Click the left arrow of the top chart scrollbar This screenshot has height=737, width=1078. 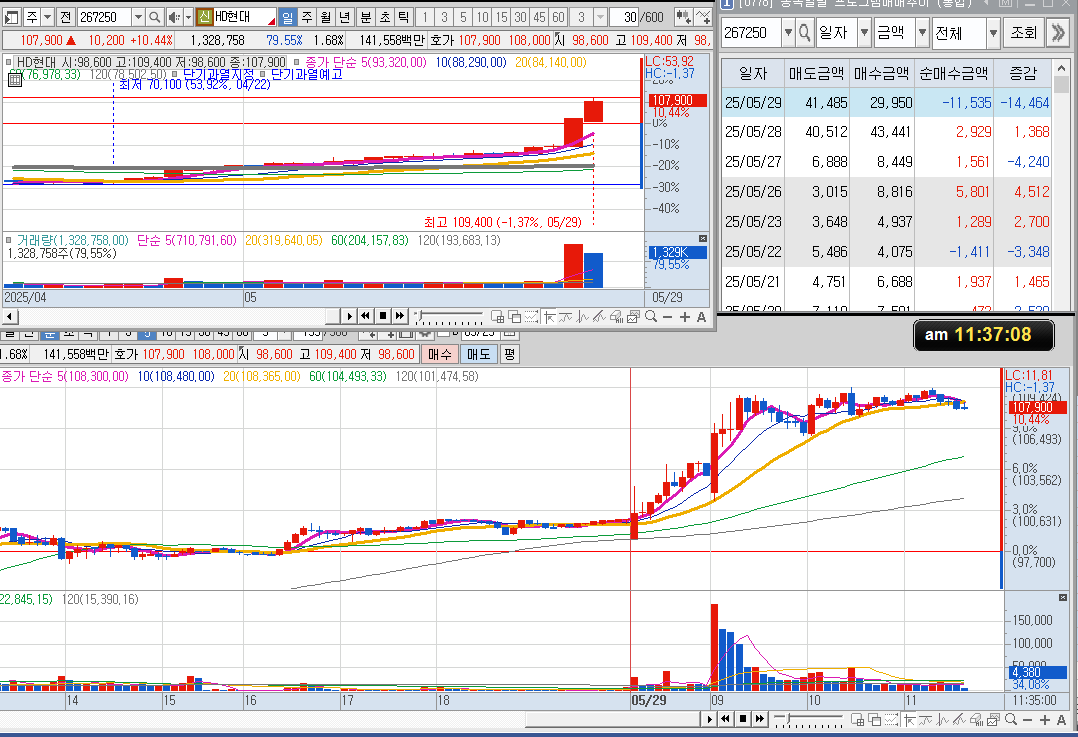pos(10,316)
